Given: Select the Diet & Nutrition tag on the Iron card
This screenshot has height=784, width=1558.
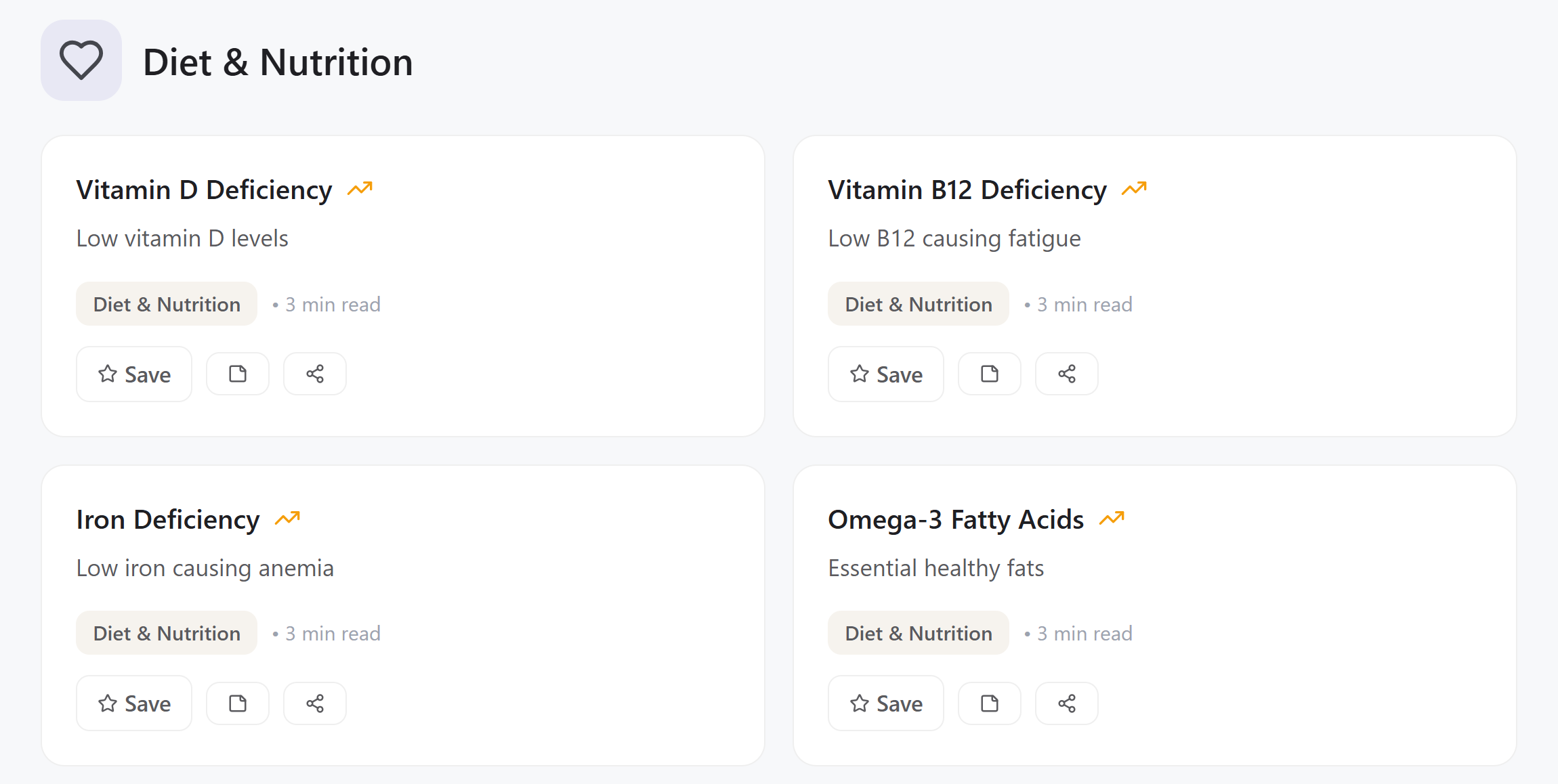Looking at the screenshot, I should [166, 632].
